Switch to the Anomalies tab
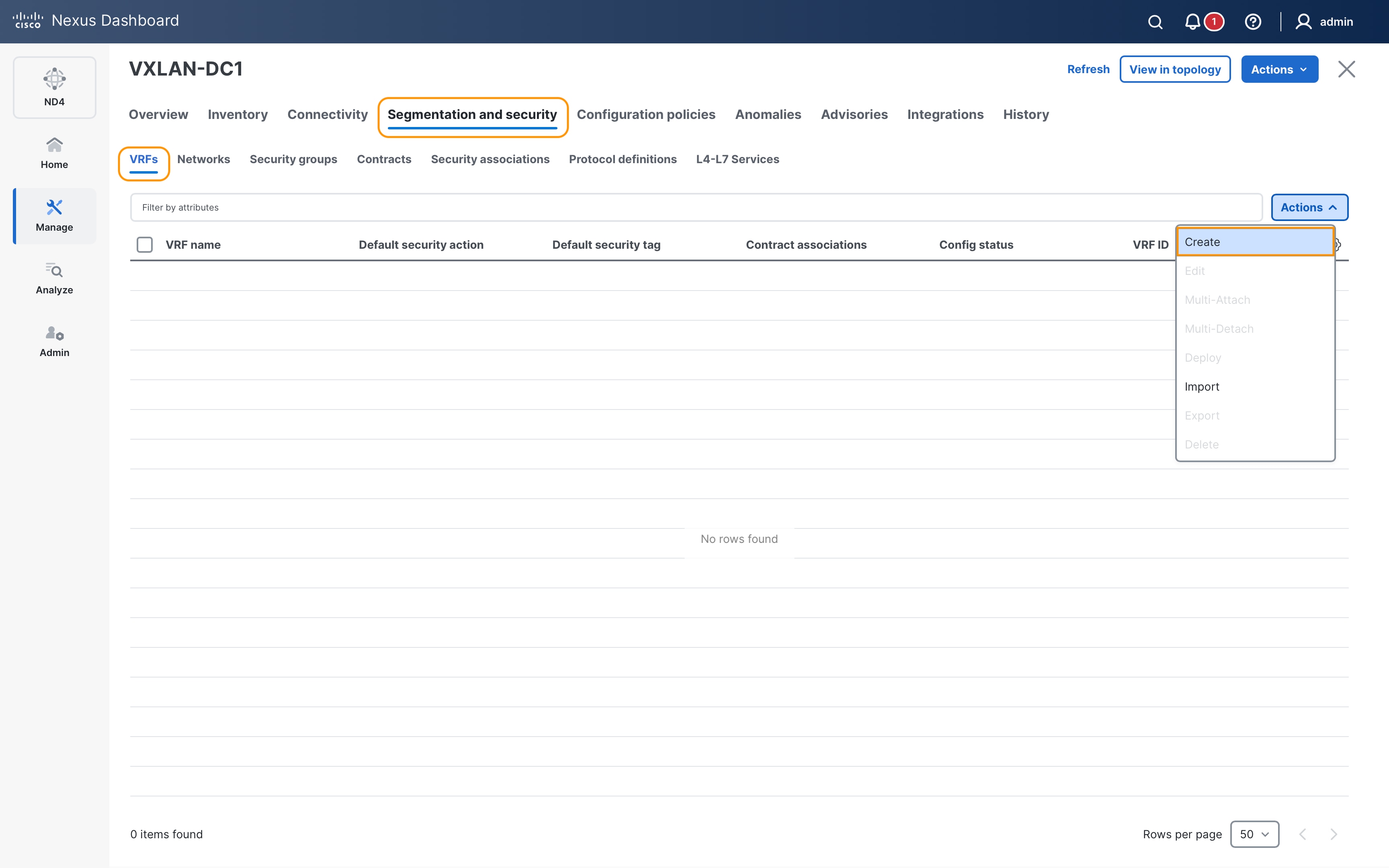 point(768,114)
